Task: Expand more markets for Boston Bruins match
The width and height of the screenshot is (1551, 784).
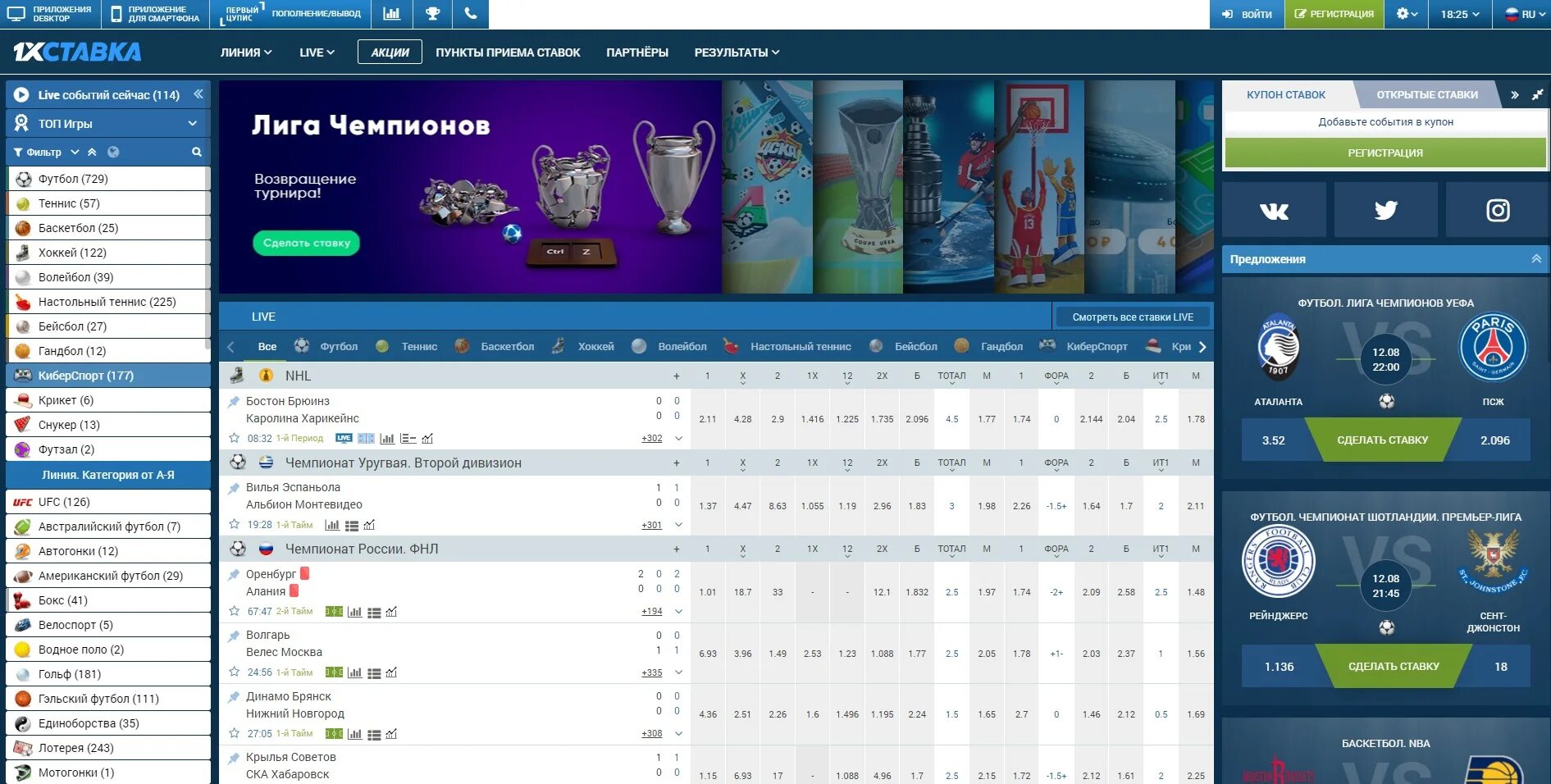Action: (x=678, y=439)
